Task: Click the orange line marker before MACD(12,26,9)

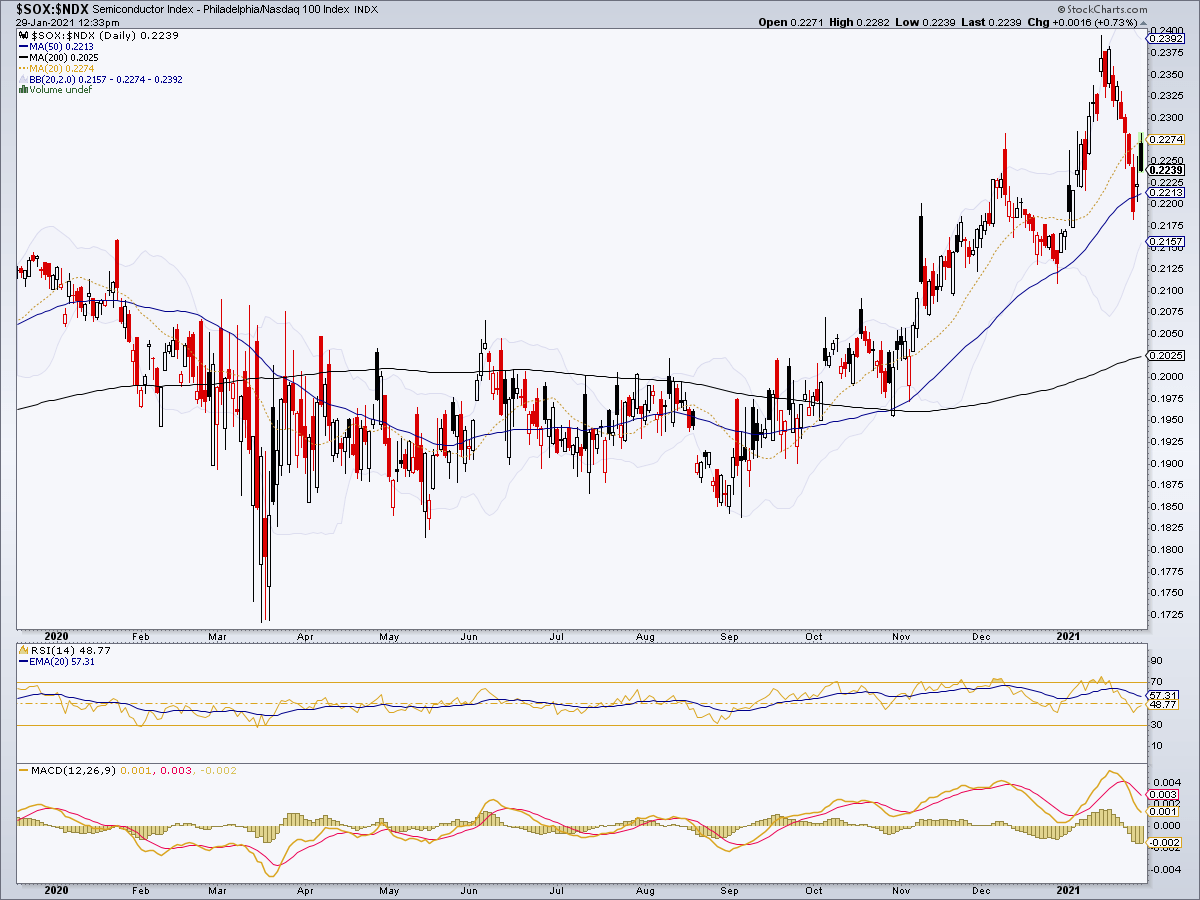Action: coord(23,772)
